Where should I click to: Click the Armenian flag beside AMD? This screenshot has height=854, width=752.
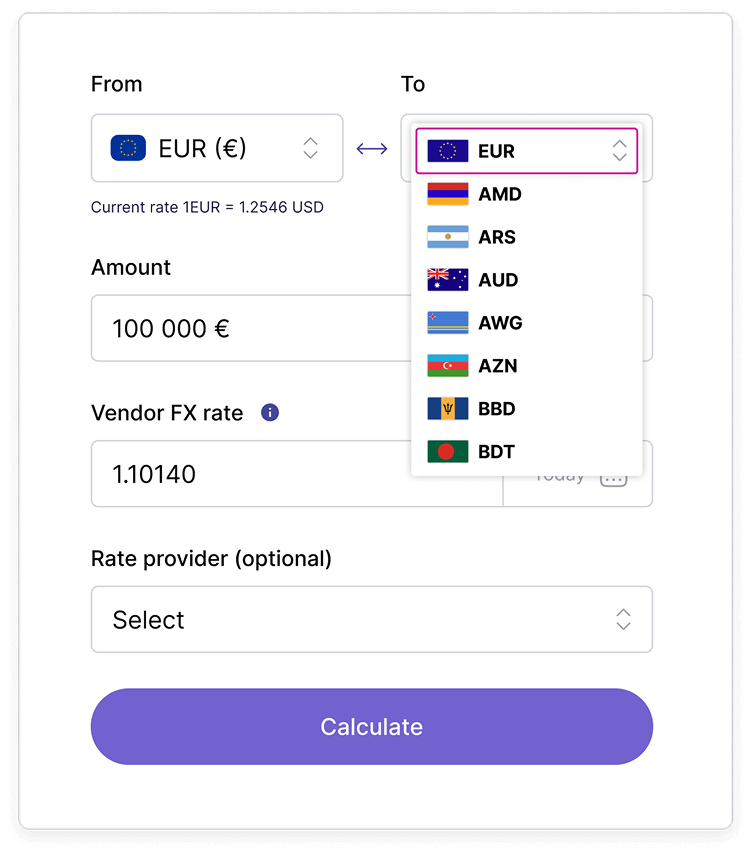(448, 193)
